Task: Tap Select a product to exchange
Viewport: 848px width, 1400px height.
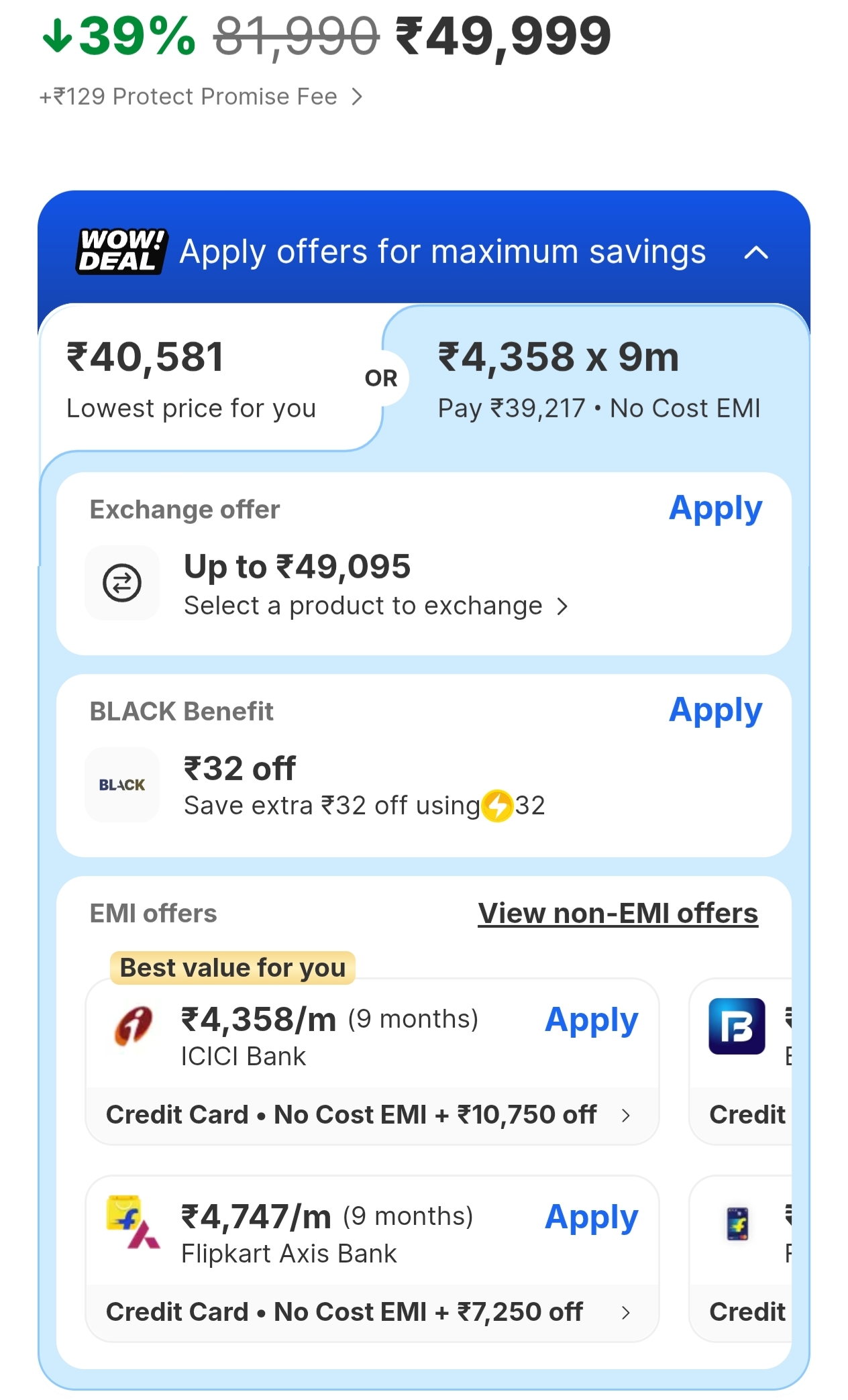Action: tap(376, 606)
